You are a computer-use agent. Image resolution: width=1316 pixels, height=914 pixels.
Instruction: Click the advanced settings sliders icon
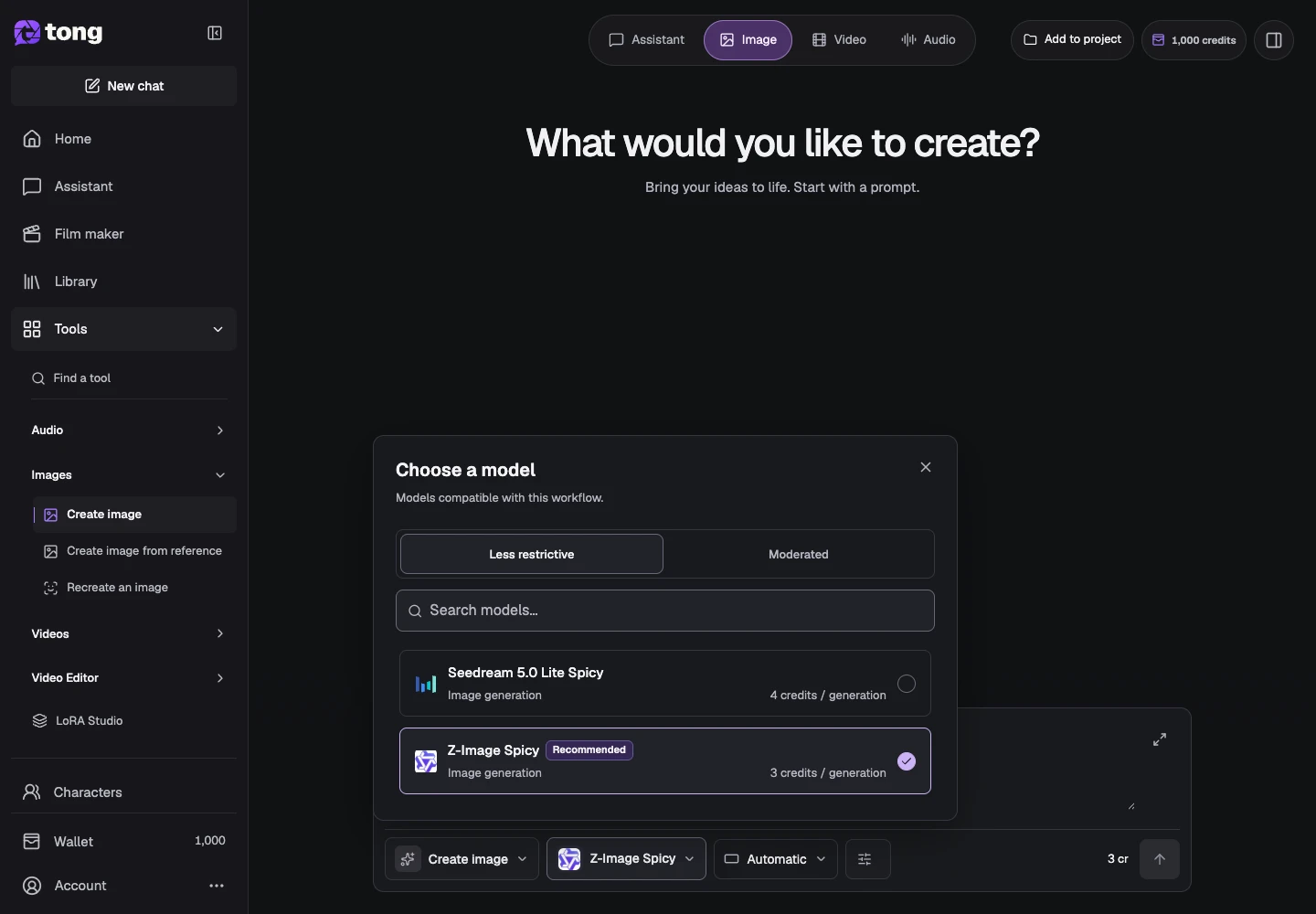click(x=867, y=859)
